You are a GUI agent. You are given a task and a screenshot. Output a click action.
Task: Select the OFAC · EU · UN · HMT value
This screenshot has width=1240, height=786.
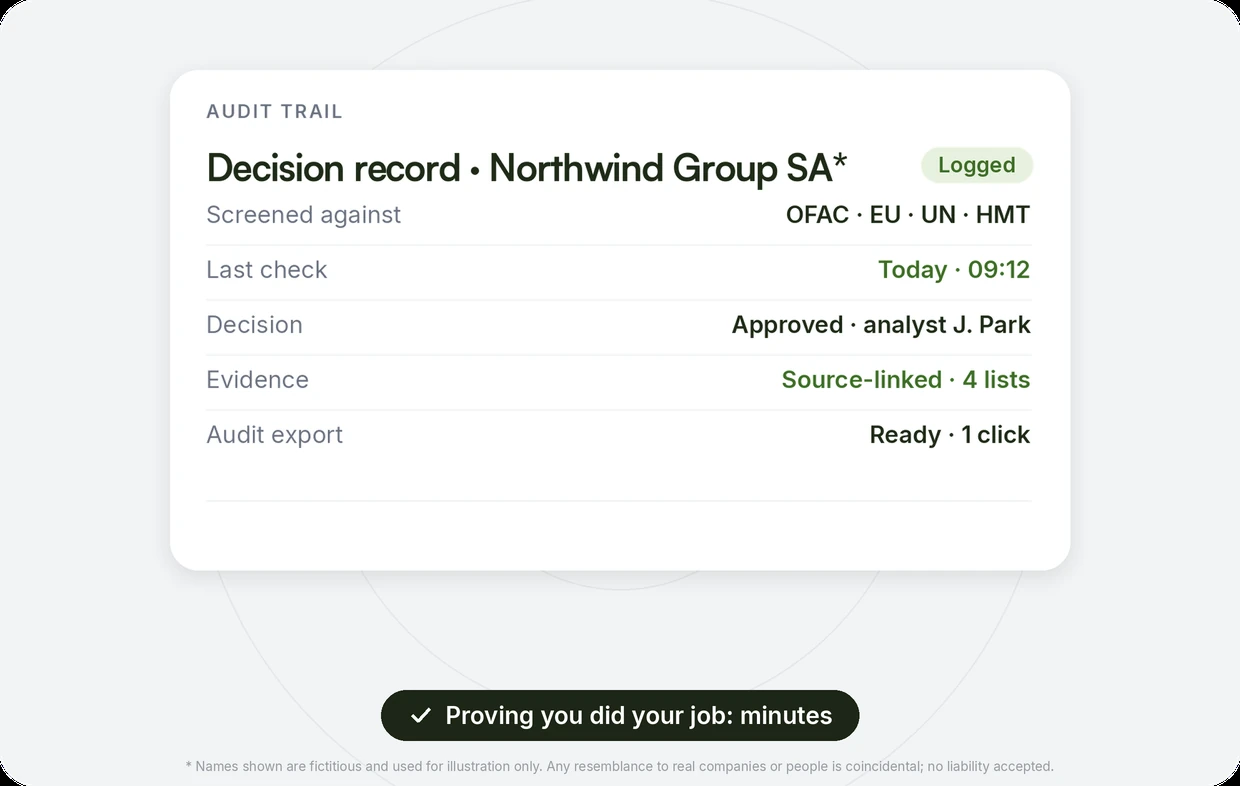click(x=908, y=215)
